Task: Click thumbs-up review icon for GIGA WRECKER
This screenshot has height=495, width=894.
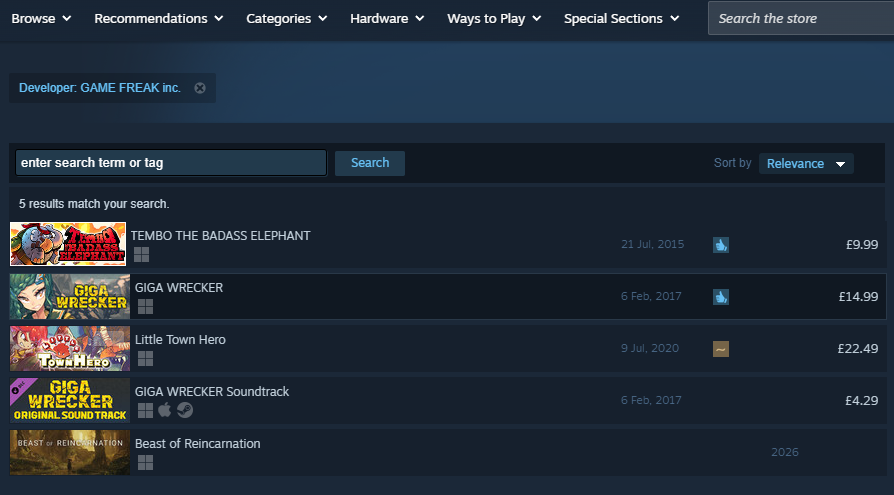Action: pyautogui.click(x=721, y=297)
